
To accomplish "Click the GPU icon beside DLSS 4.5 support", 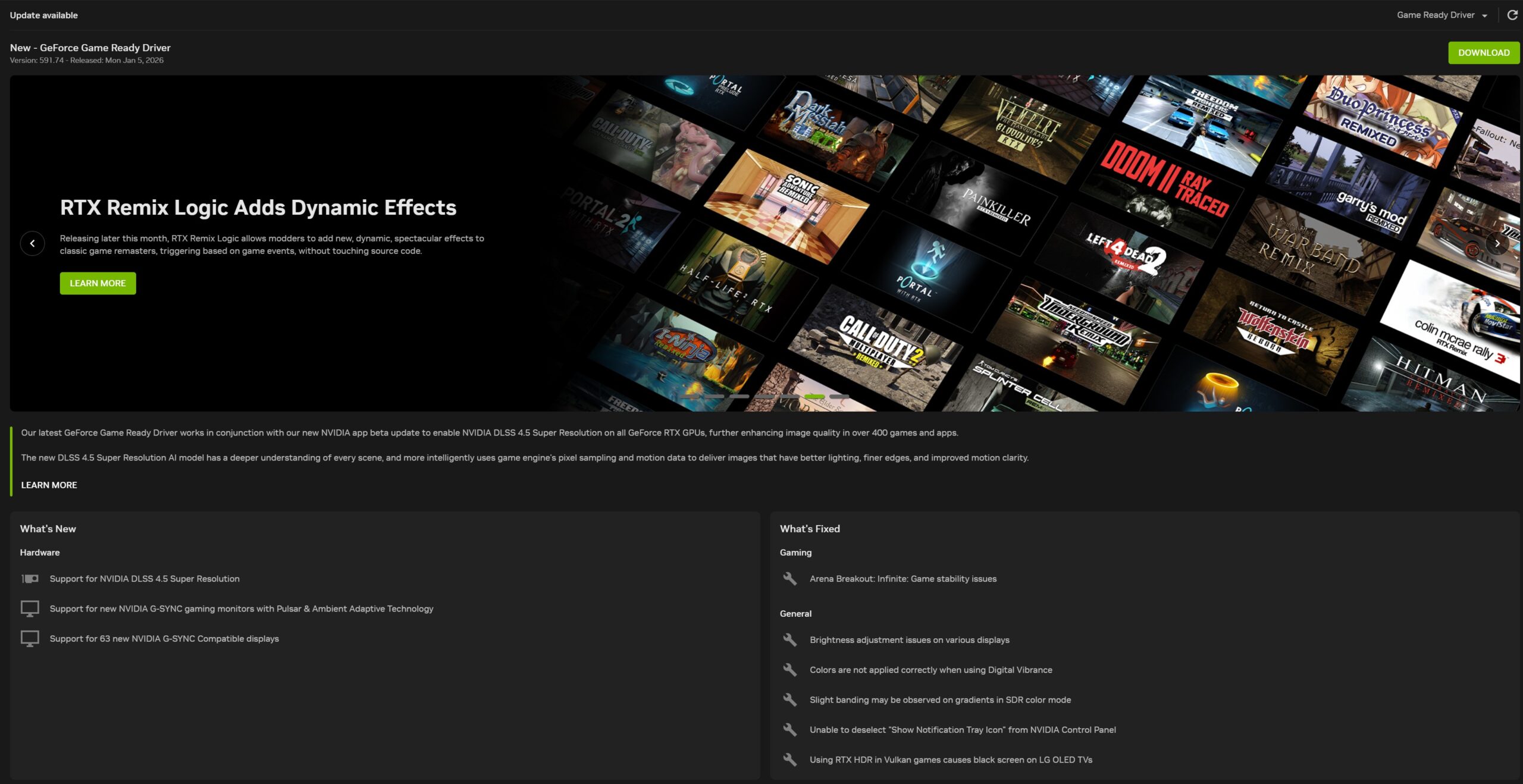I will (x=30, y=579).
